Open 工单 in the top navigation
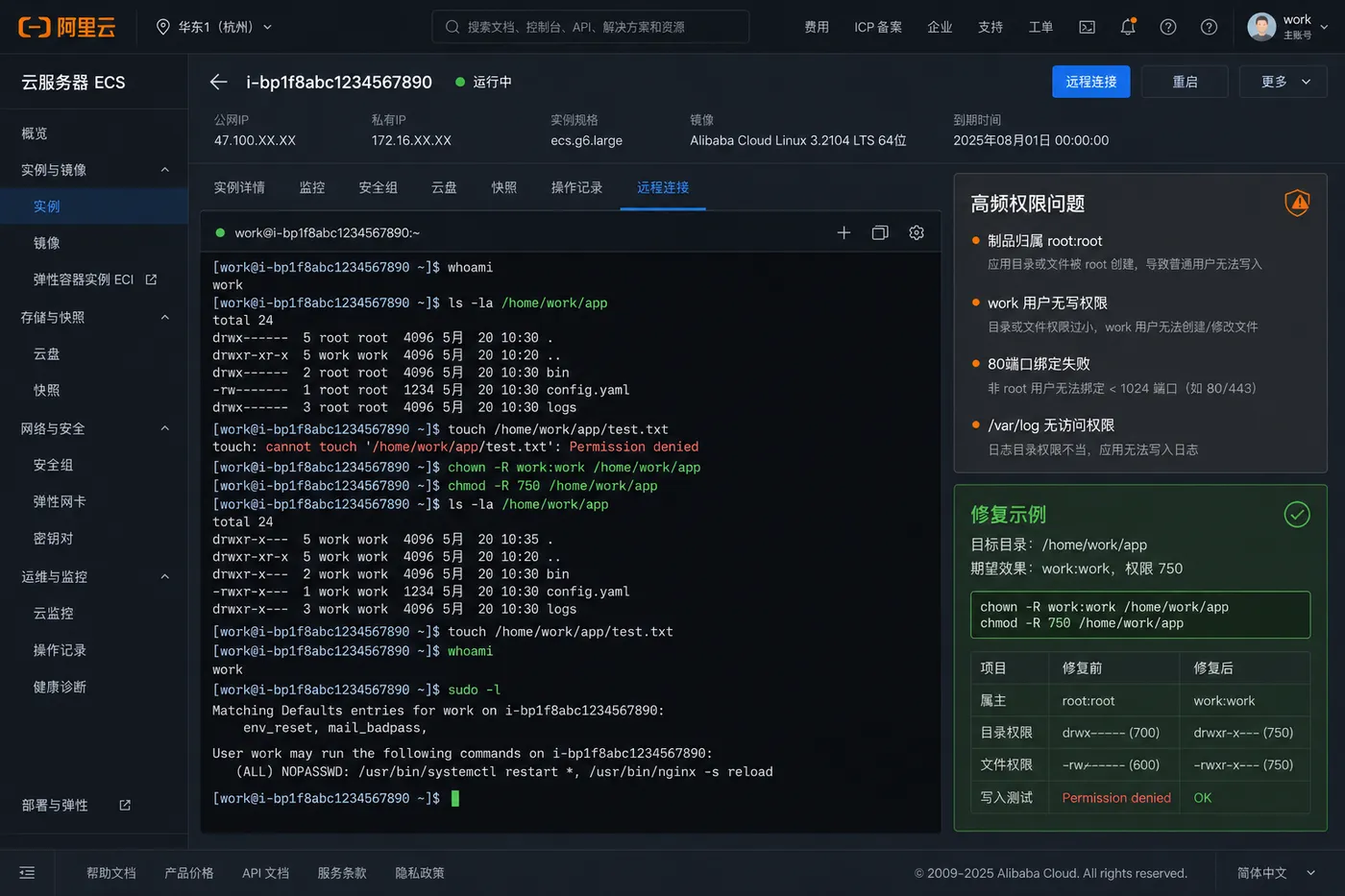Image resolution: width=1345 pixels, height=896 pixels. click(x=1040, y=27)
